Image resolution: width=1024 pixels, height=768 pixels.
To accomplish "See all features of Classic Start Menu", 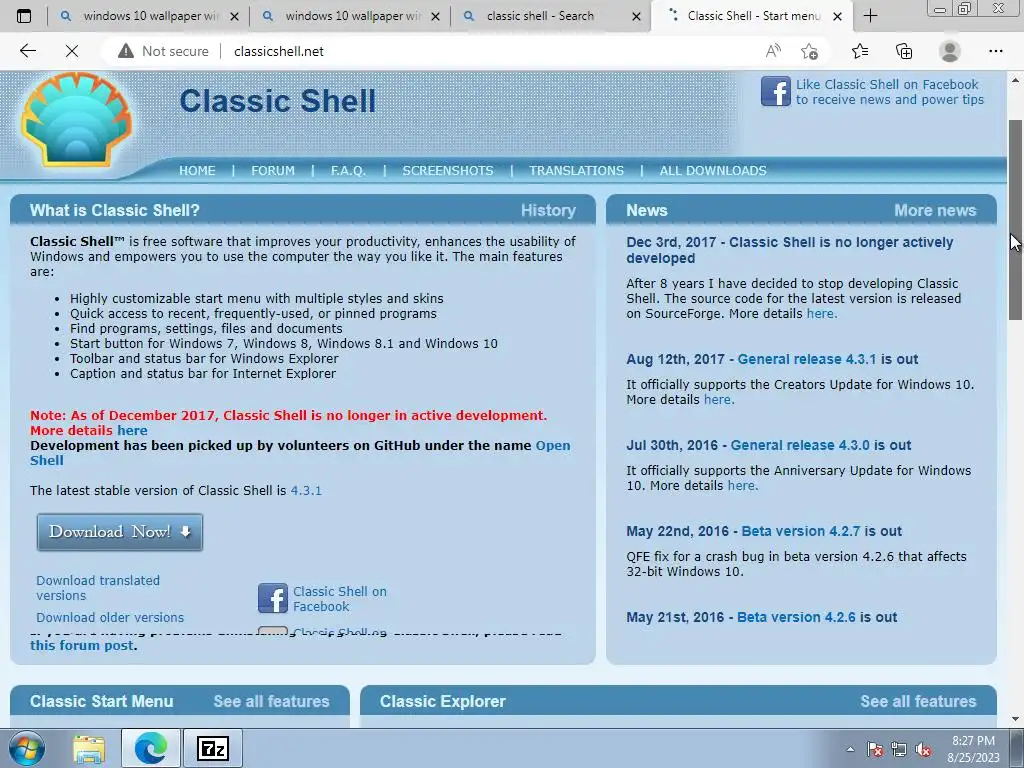I will click(x=272, y=701).
